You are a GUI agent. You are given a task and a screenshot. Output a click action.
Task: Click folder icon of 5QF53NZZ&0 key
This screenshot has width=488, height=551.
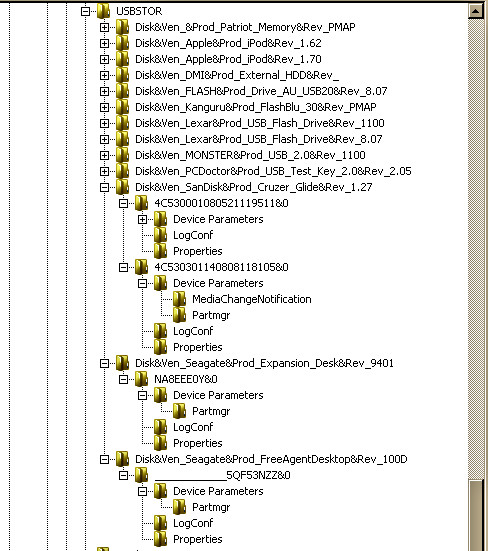[x=141, y=475]
